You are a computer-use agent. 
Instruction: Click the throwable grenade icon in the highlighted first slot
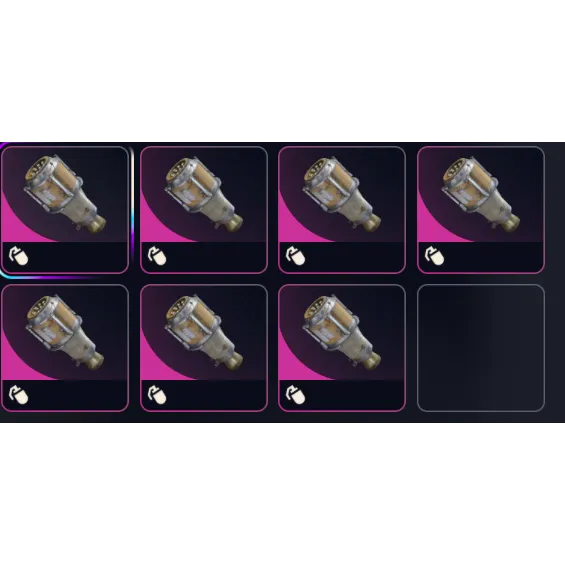click(18, 256)
